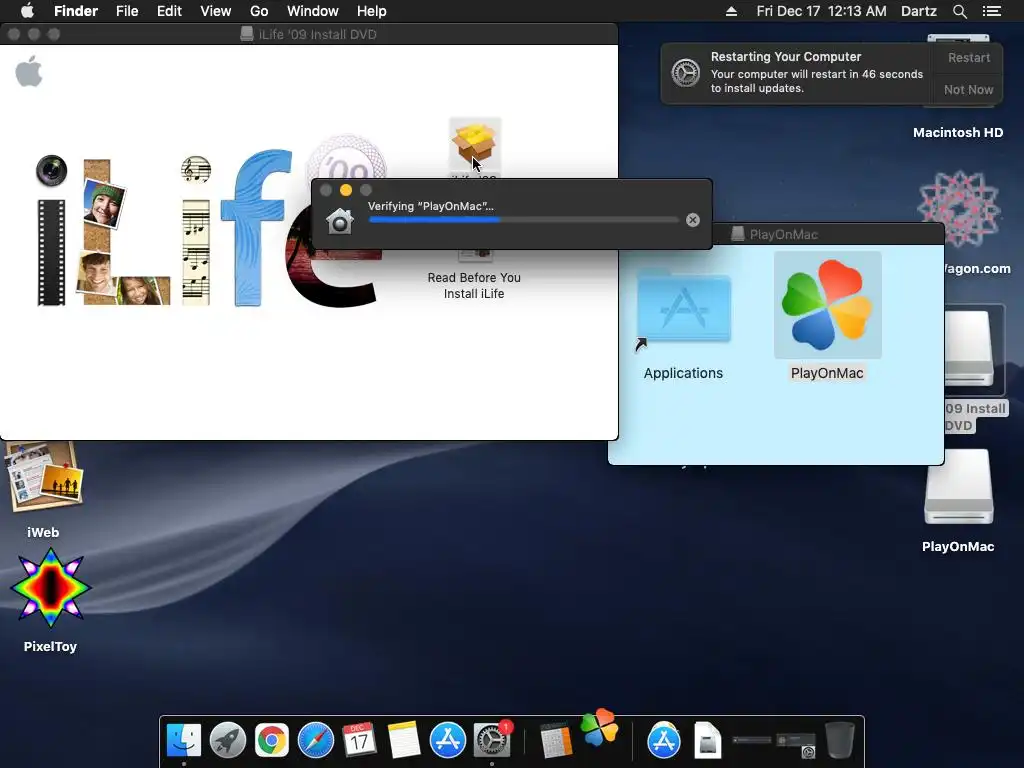The height and width of the screenshot is (768, 1024).
Task: Open the Dartz user menu
Action: point(919,11)
